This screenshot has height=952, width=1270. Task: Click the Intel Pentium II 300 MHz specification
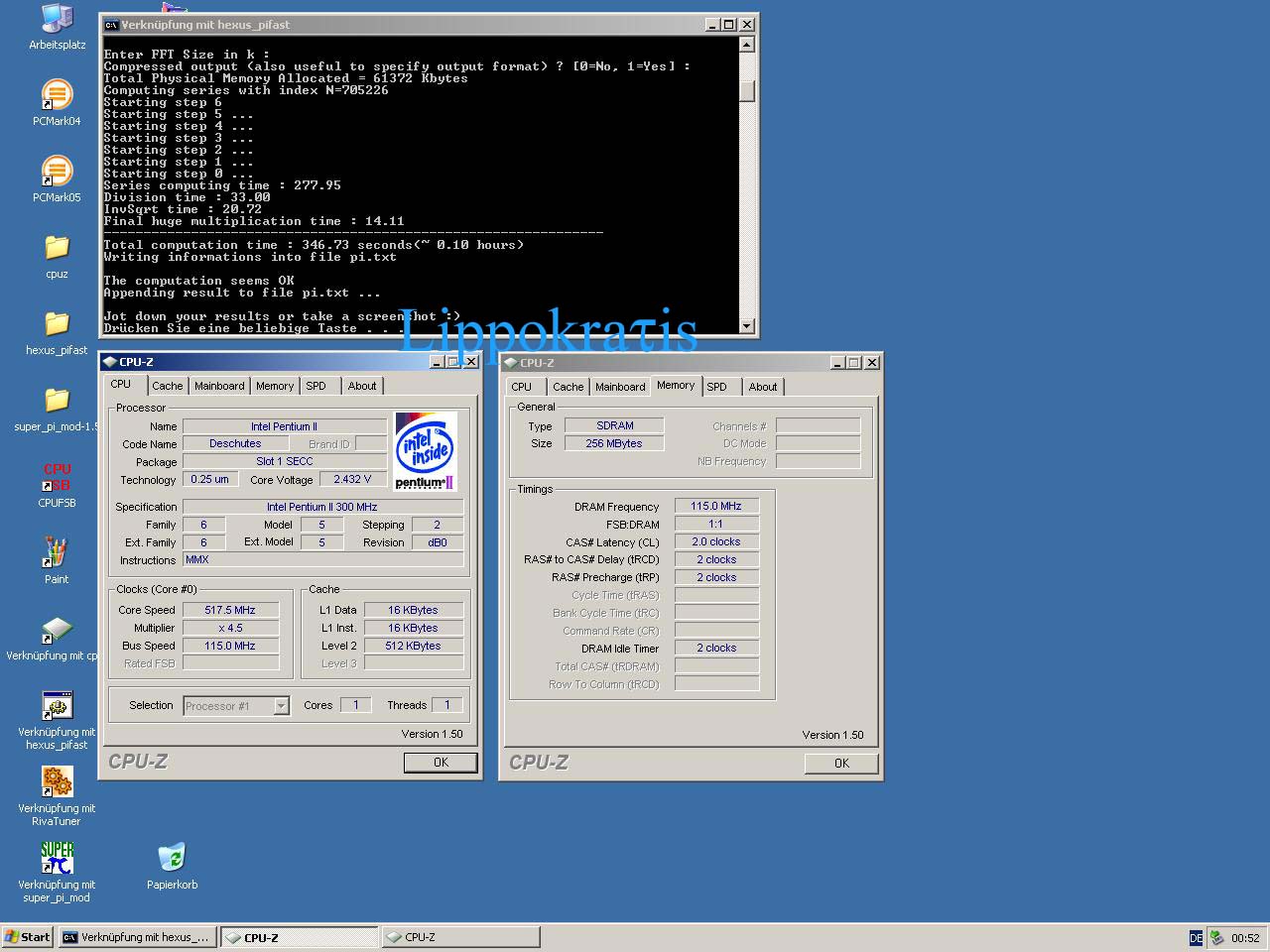(x=322, y=507)
